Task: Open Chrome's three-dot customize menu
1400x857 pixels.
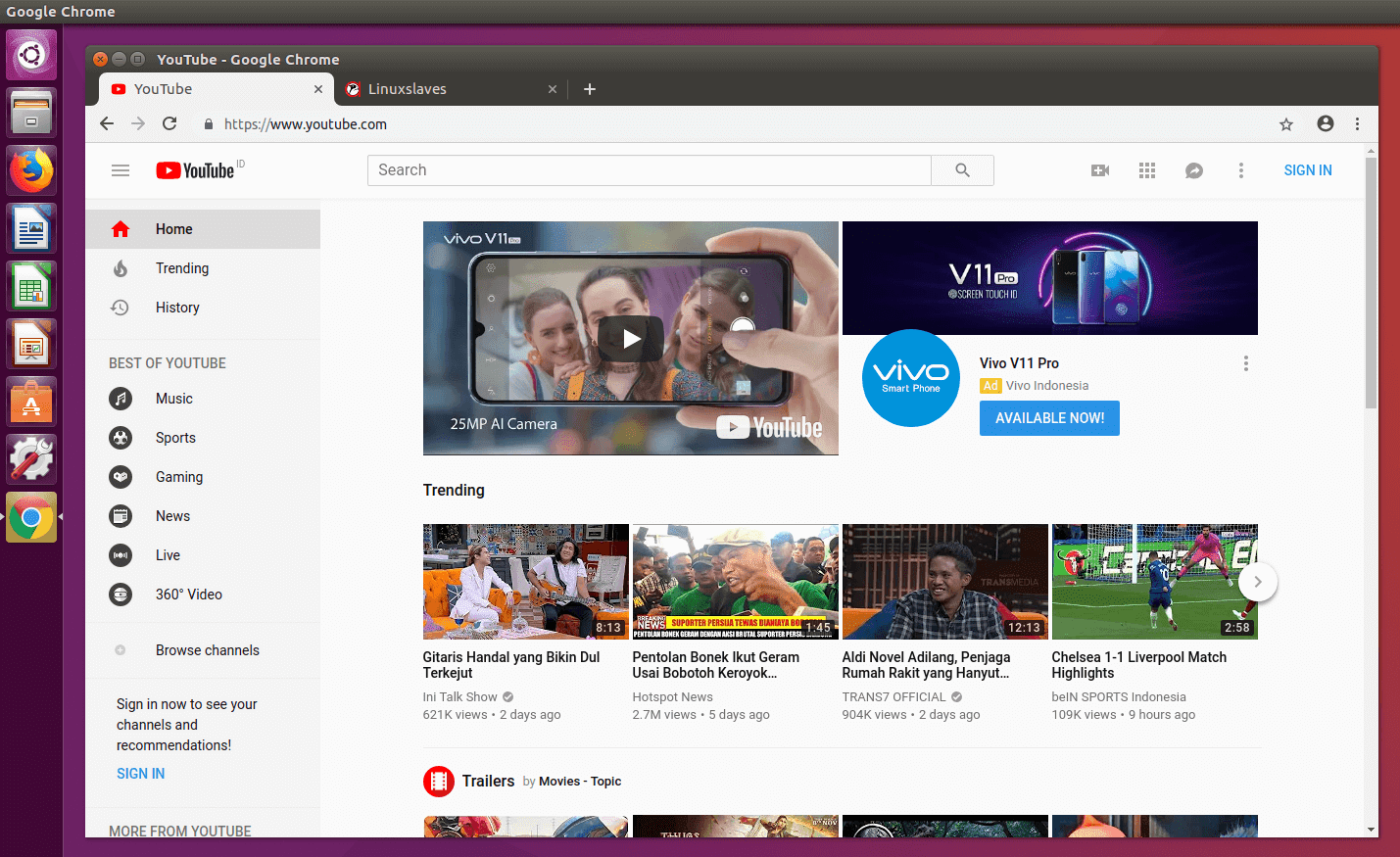Action: (x=1357, y=124)
